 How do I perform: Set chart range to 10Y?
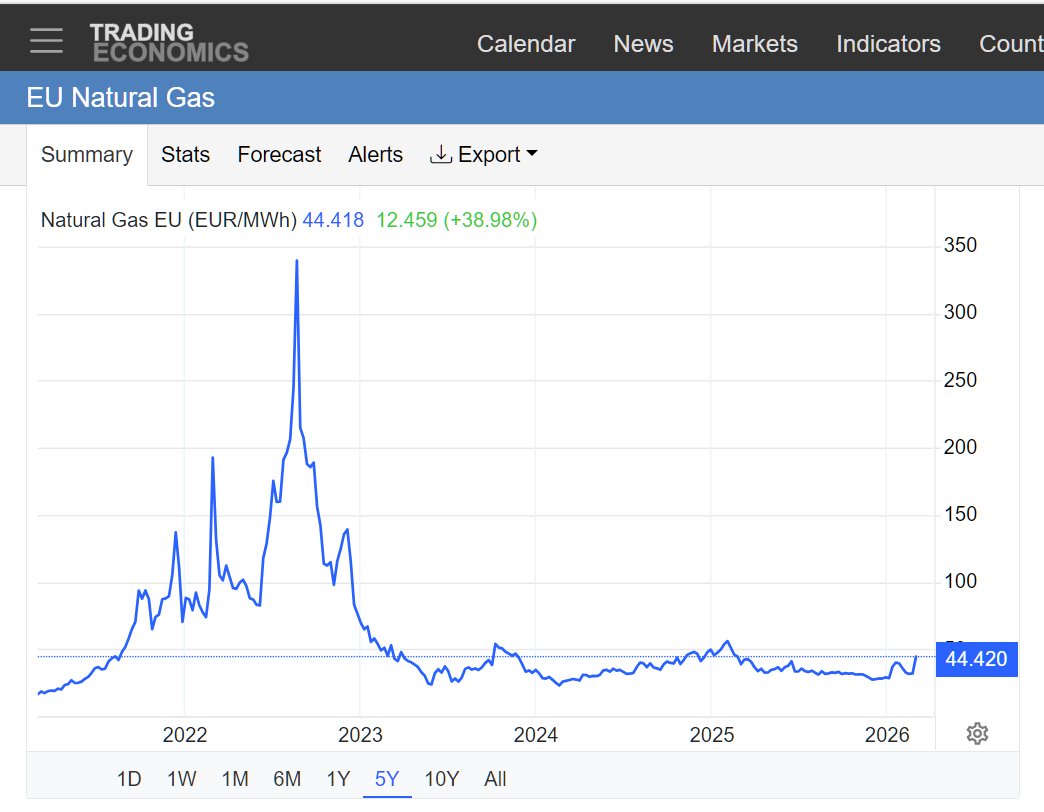[441, 778]
